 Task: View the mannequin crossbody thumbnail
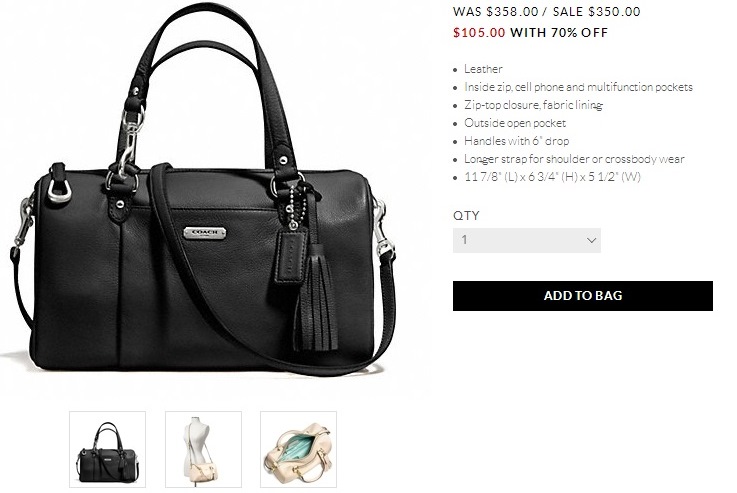tap(204, 449)
